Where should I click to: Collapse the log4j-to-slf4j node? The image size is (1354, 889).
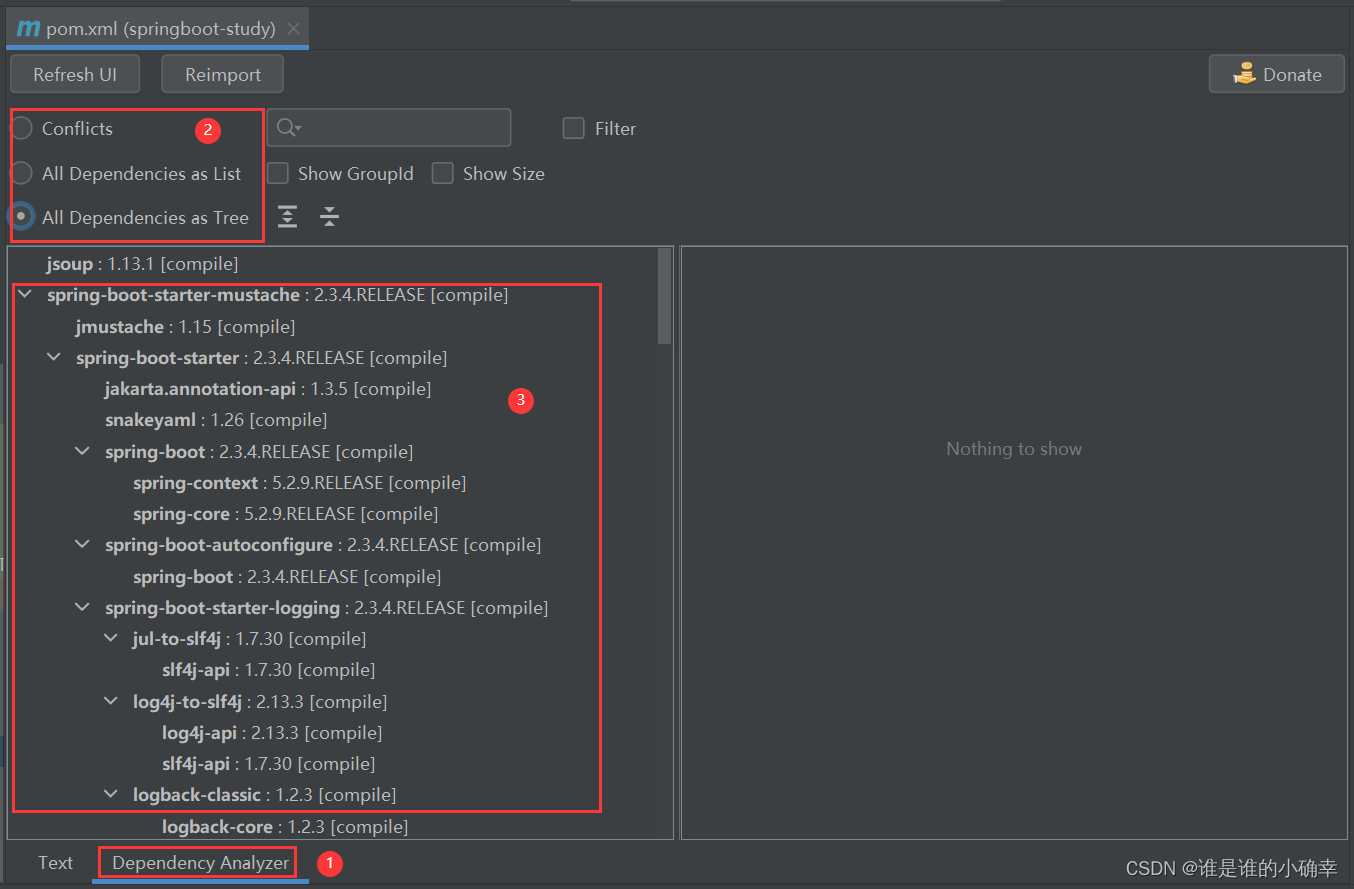tap(110, 701)
